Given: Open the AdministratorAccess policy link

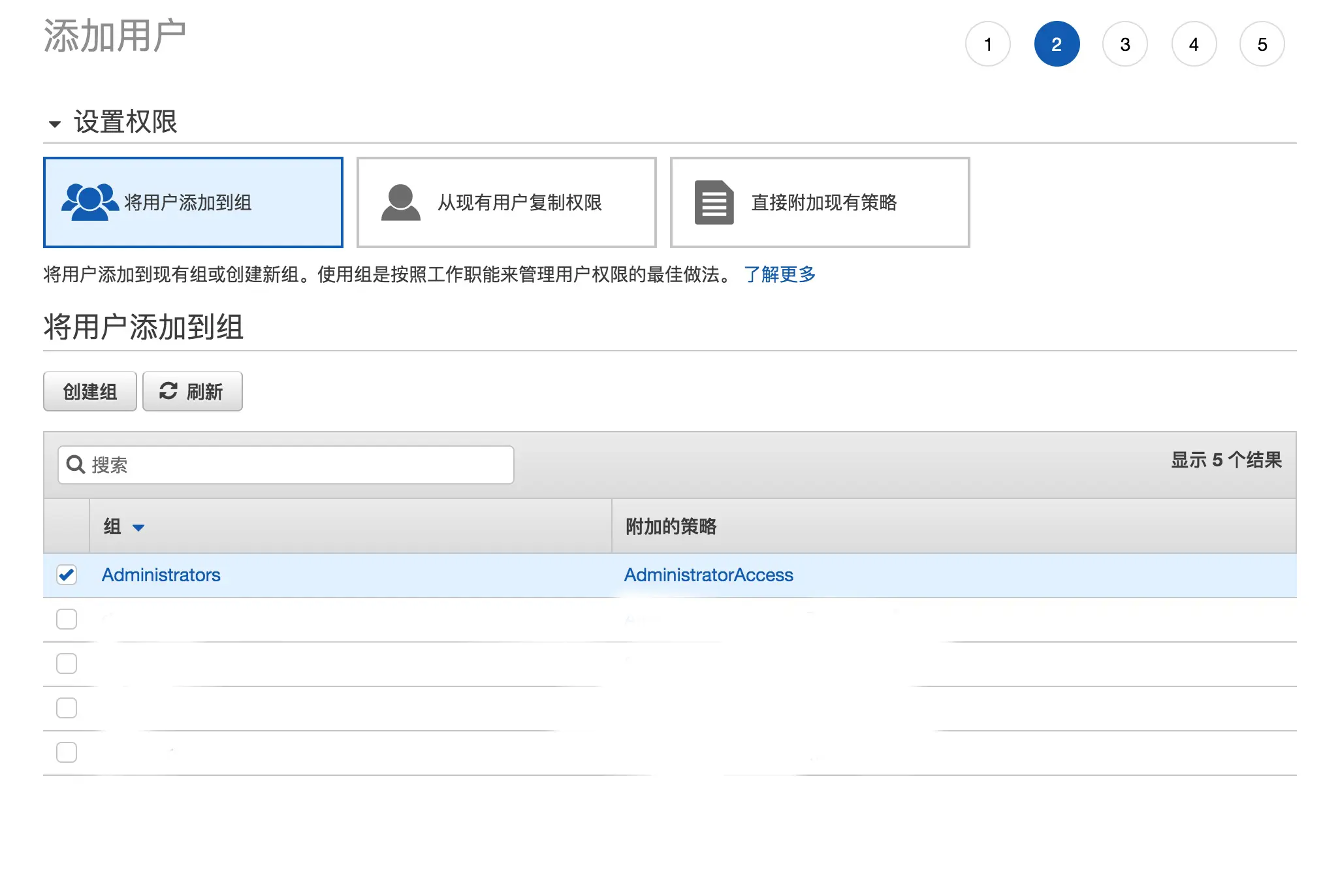Looking at the screenshot, I should pyautogui.click(x=709, y=575).
